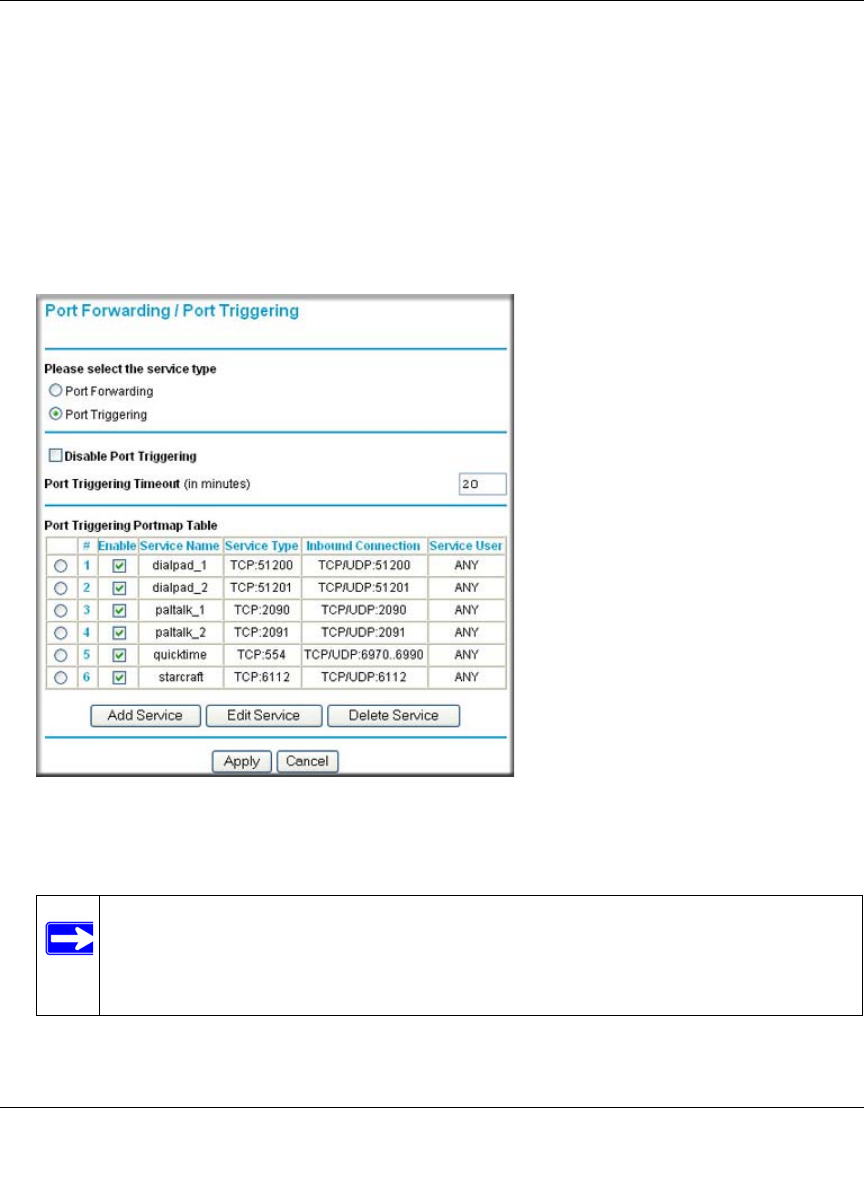Click the paltalk_2 service name cell

[x=180, y=632]
